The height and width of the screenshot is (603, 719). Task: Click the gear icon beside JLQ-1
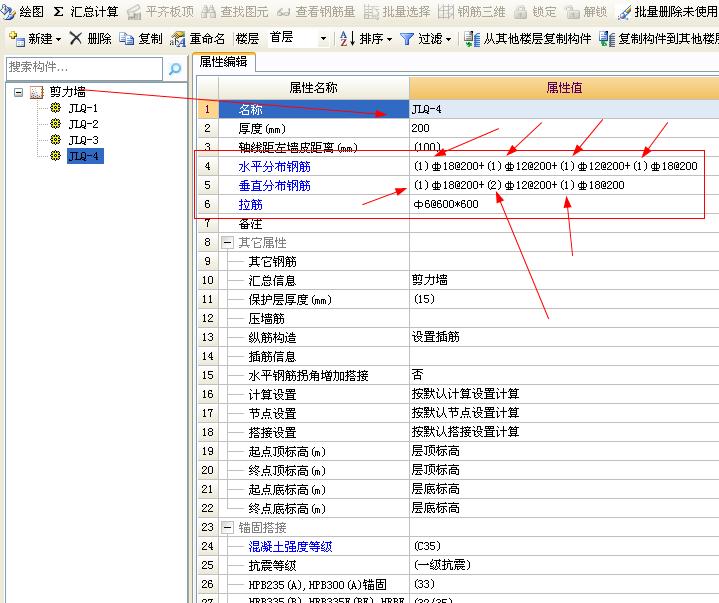click(55, 108)
